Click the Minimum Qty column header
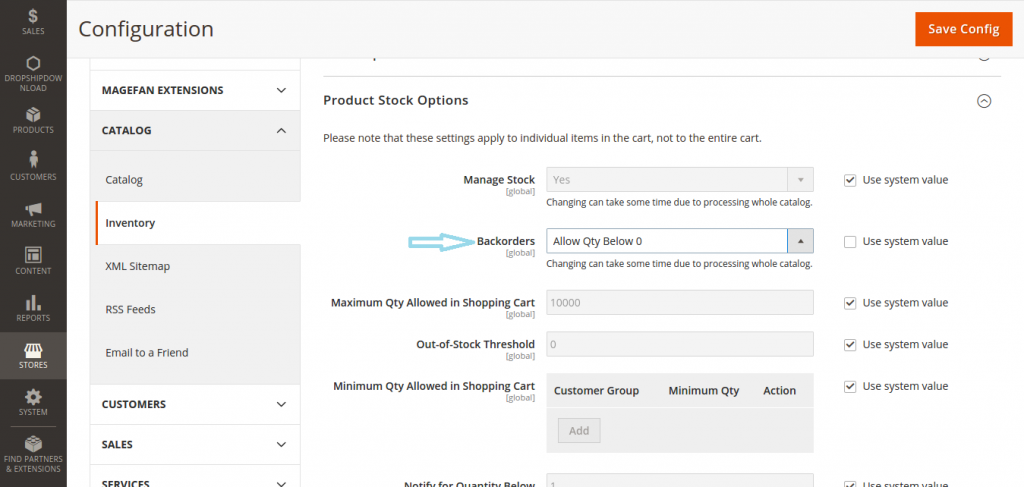 703,391
